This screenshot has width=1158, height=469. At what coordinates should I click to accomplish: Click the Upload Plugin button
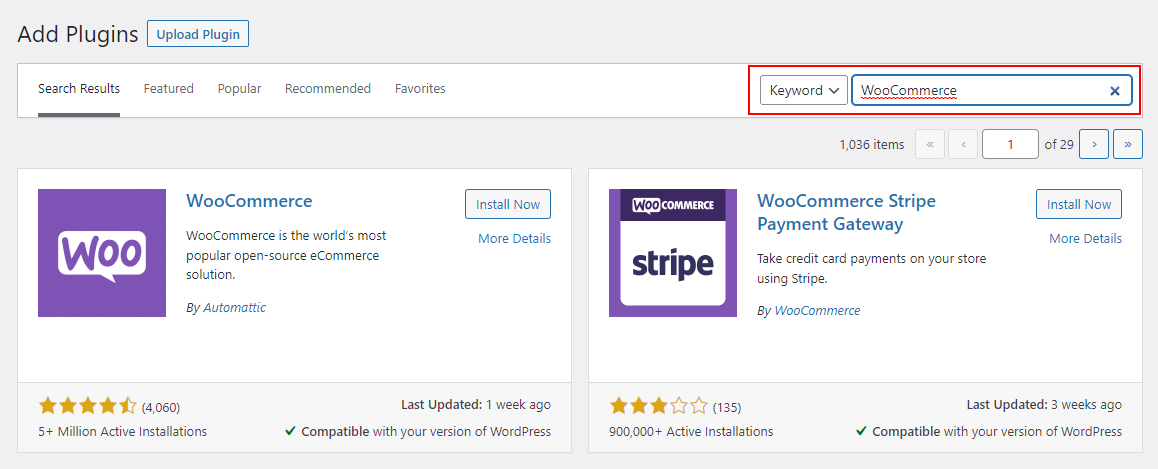coord(198,34)
